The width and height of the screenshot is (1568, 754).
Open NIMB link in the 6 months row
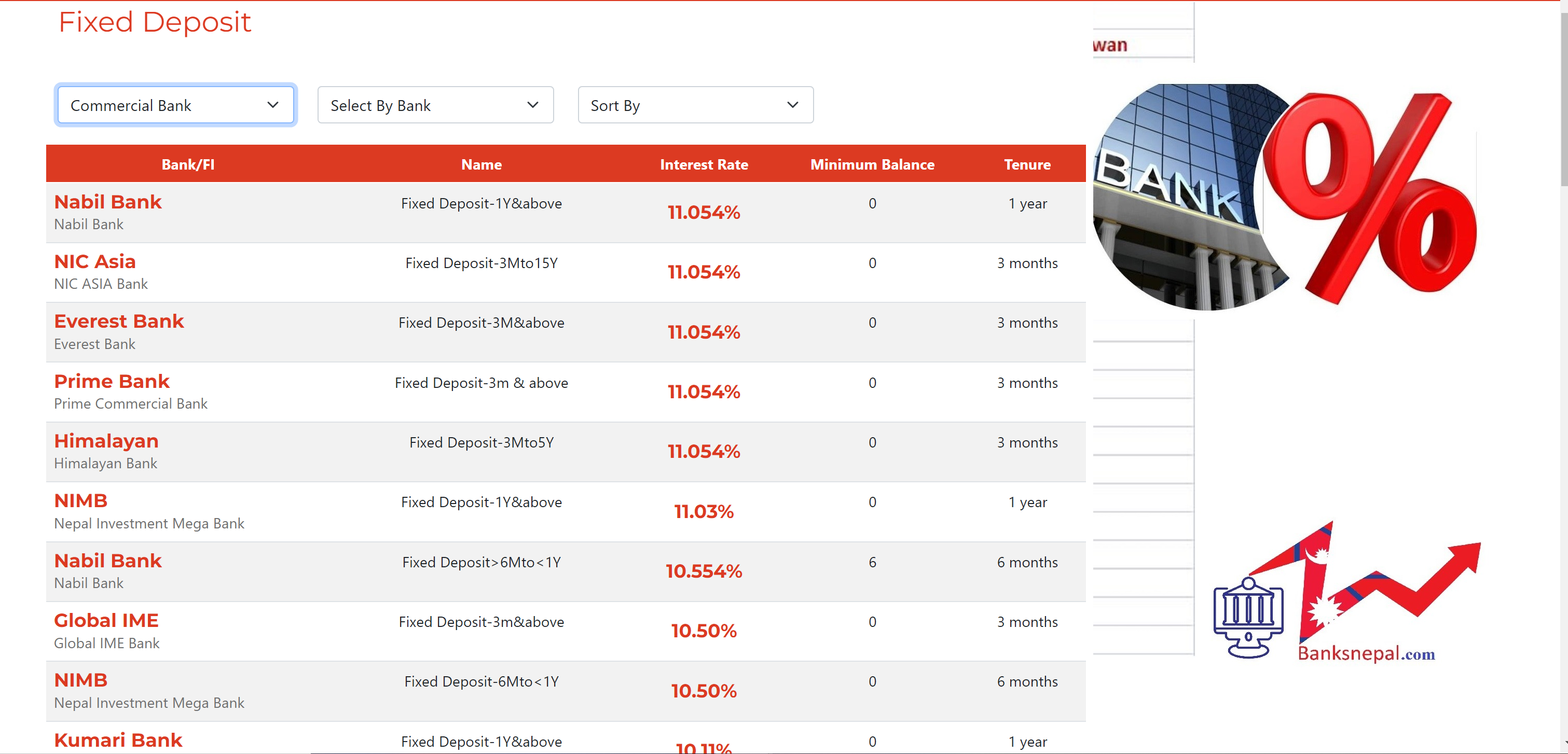[x=81, y=680]
